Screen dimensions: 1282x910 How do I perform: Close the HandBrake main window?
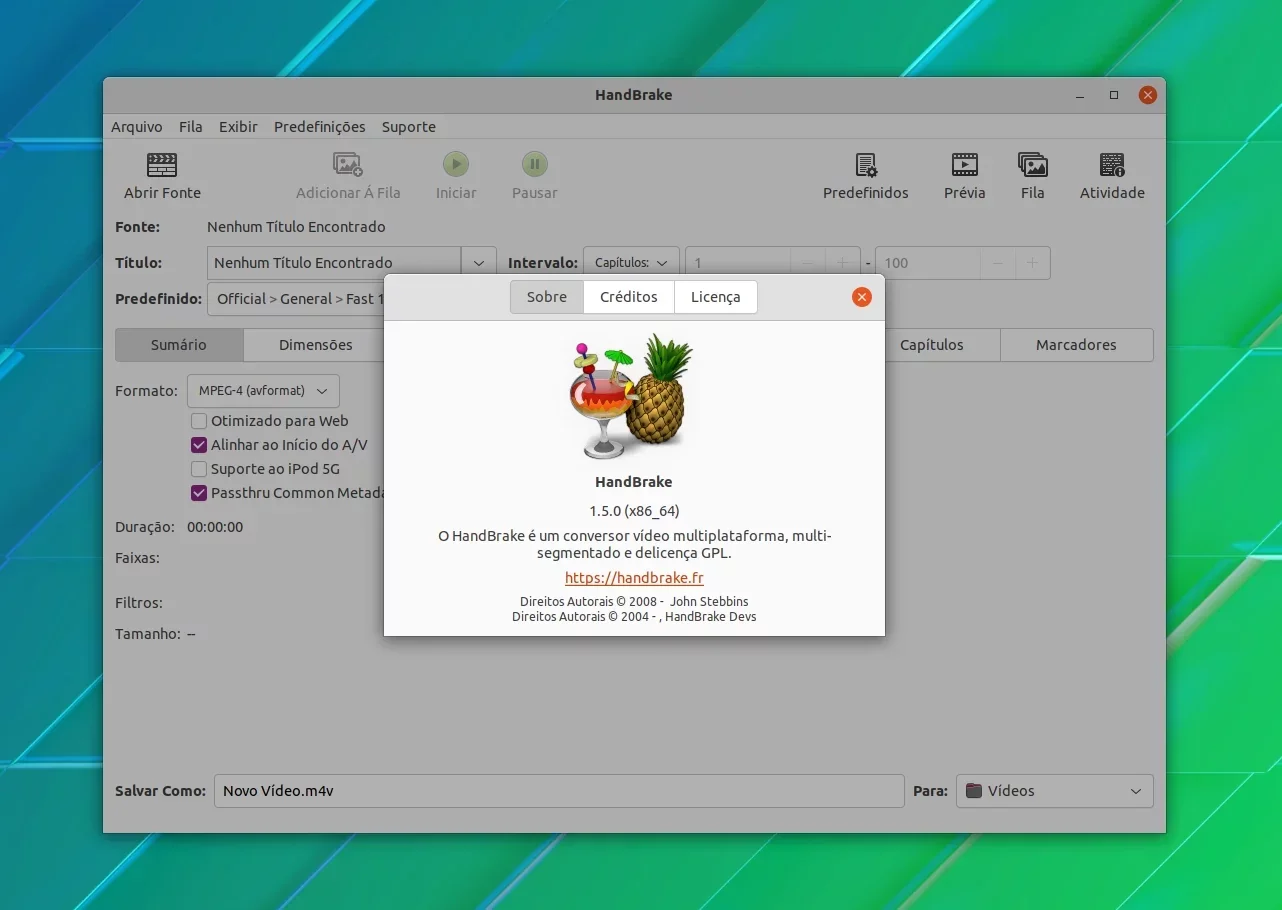(x=1148, y=95)
